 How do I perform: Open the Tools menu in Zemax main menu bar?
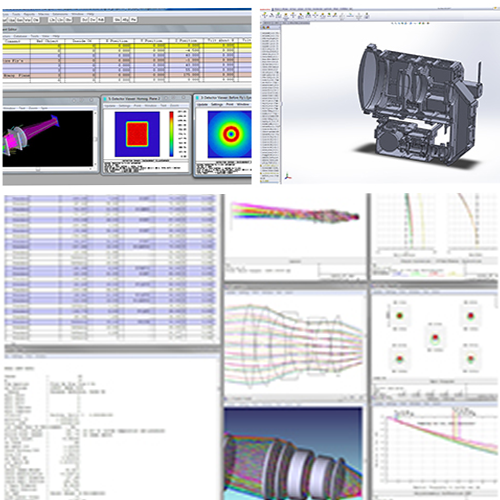(16, 14)
